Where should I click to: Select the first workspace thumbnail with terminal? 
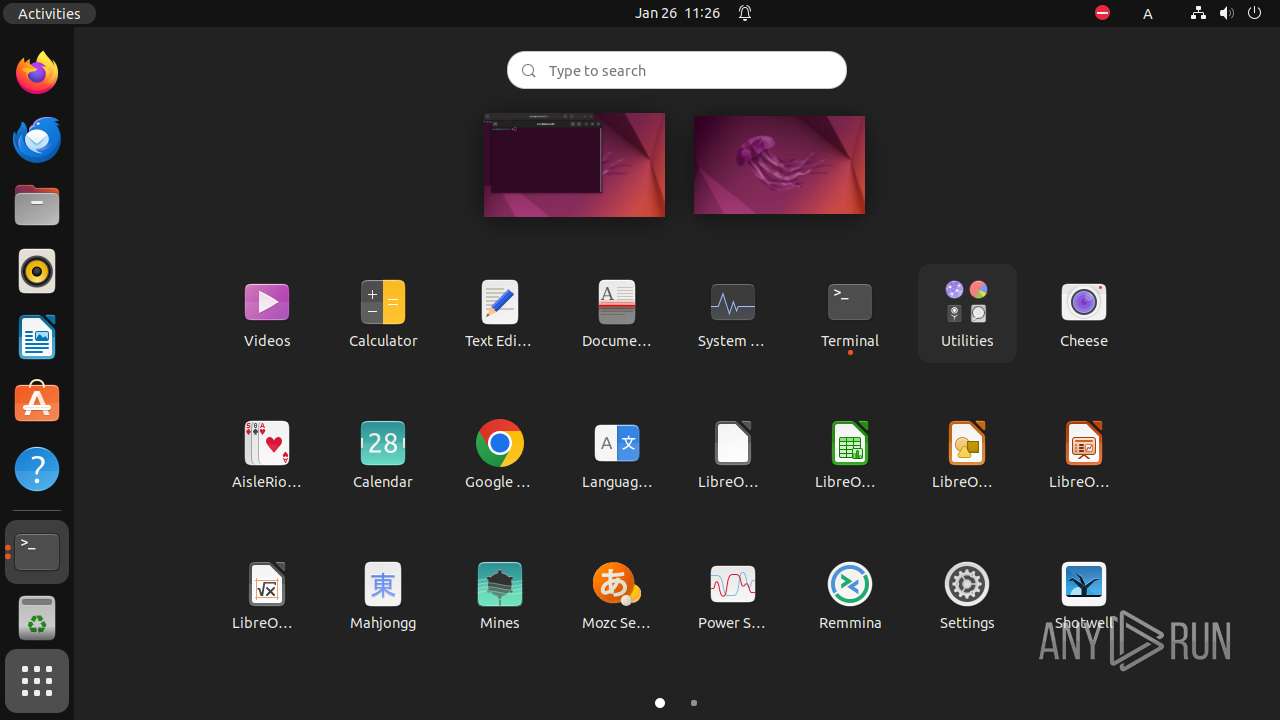574,165
